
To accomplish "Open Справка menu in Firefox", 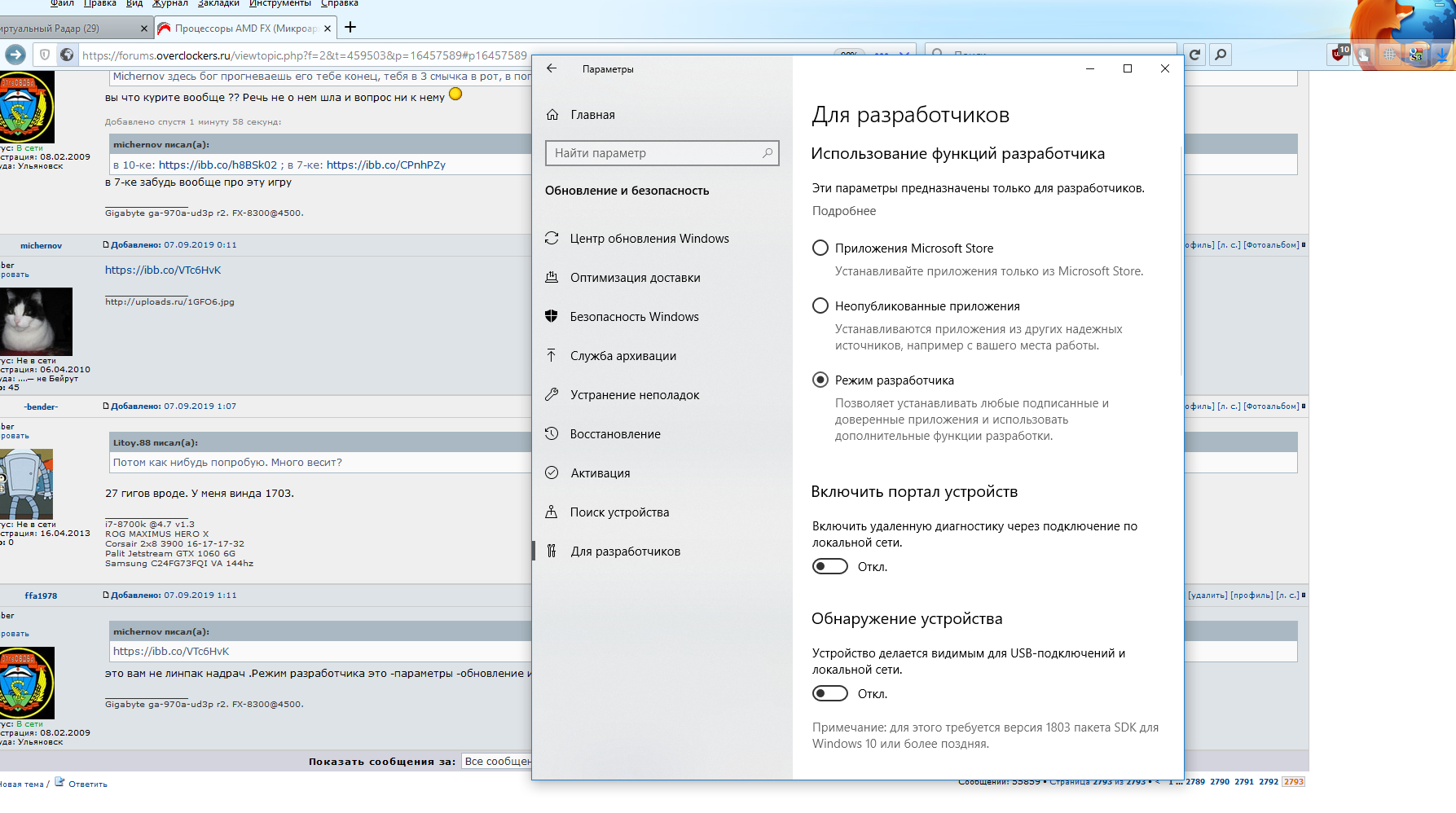I will pyautogui.click(x=340, y=3).
